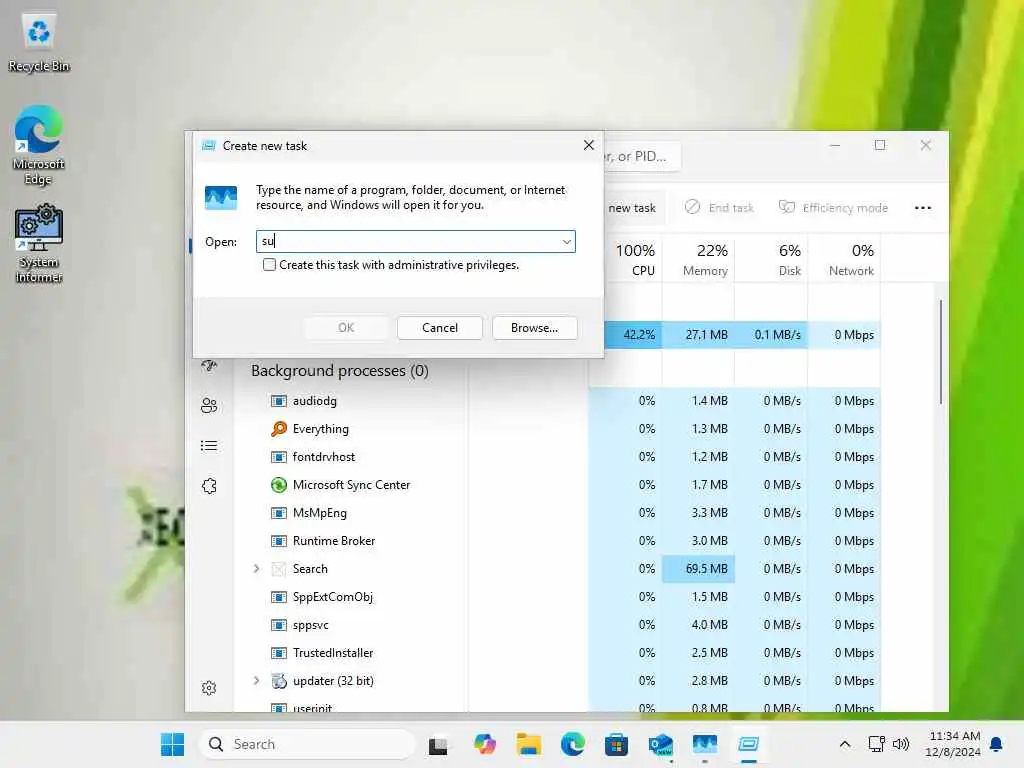Click the date and time clock
This screenshot has width=1024, height=768.
(953, 744)
